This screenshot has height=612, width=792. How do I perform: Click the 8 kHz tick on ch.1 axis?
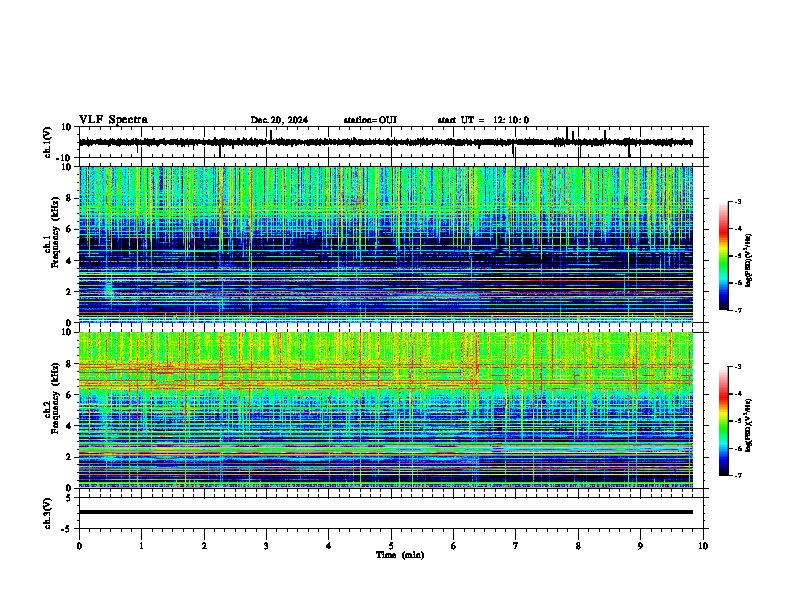coord(71,198)
